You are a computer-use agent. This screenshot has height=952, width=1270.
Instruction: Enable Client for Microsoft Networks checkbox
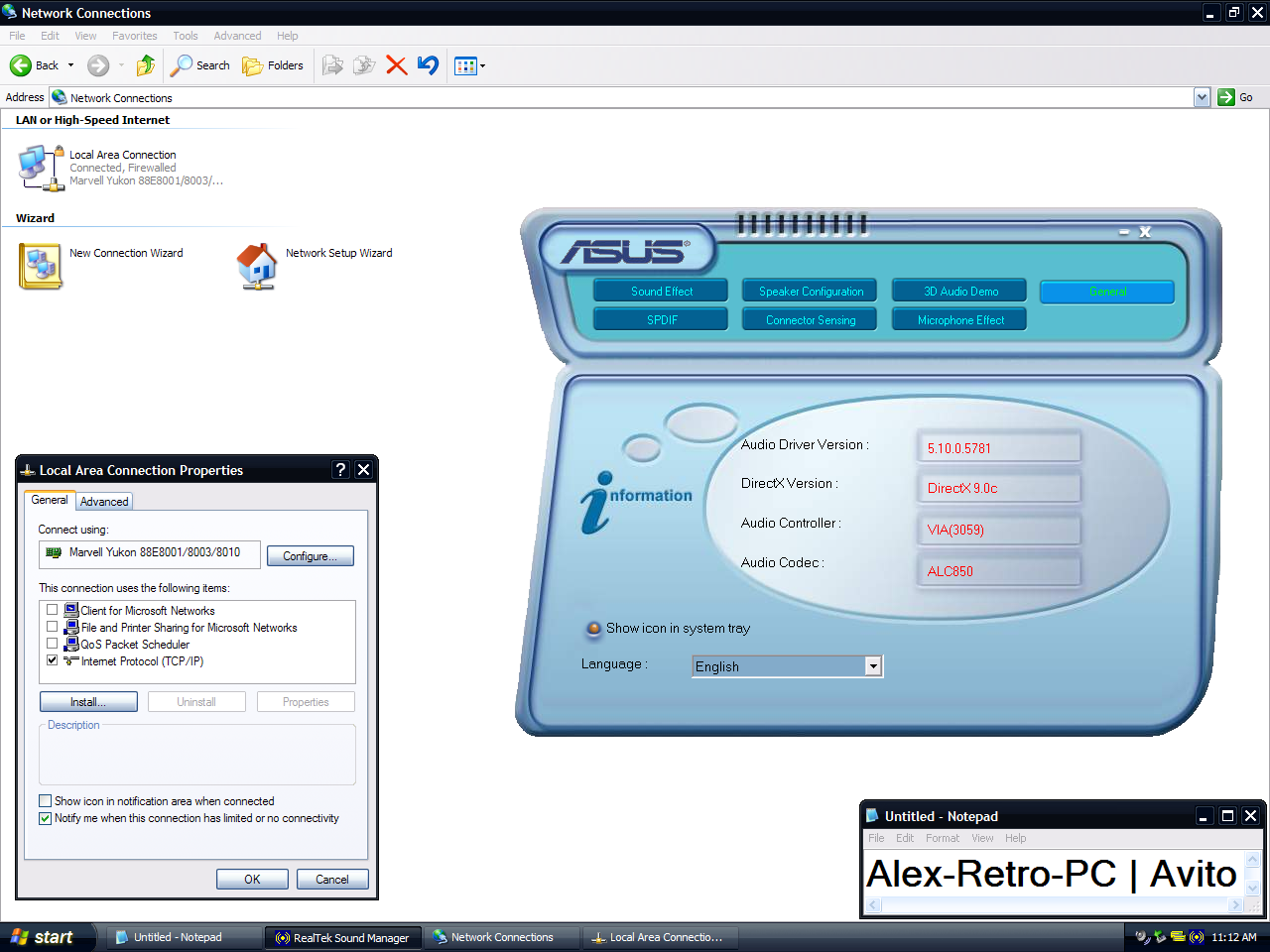coord(53,610)
